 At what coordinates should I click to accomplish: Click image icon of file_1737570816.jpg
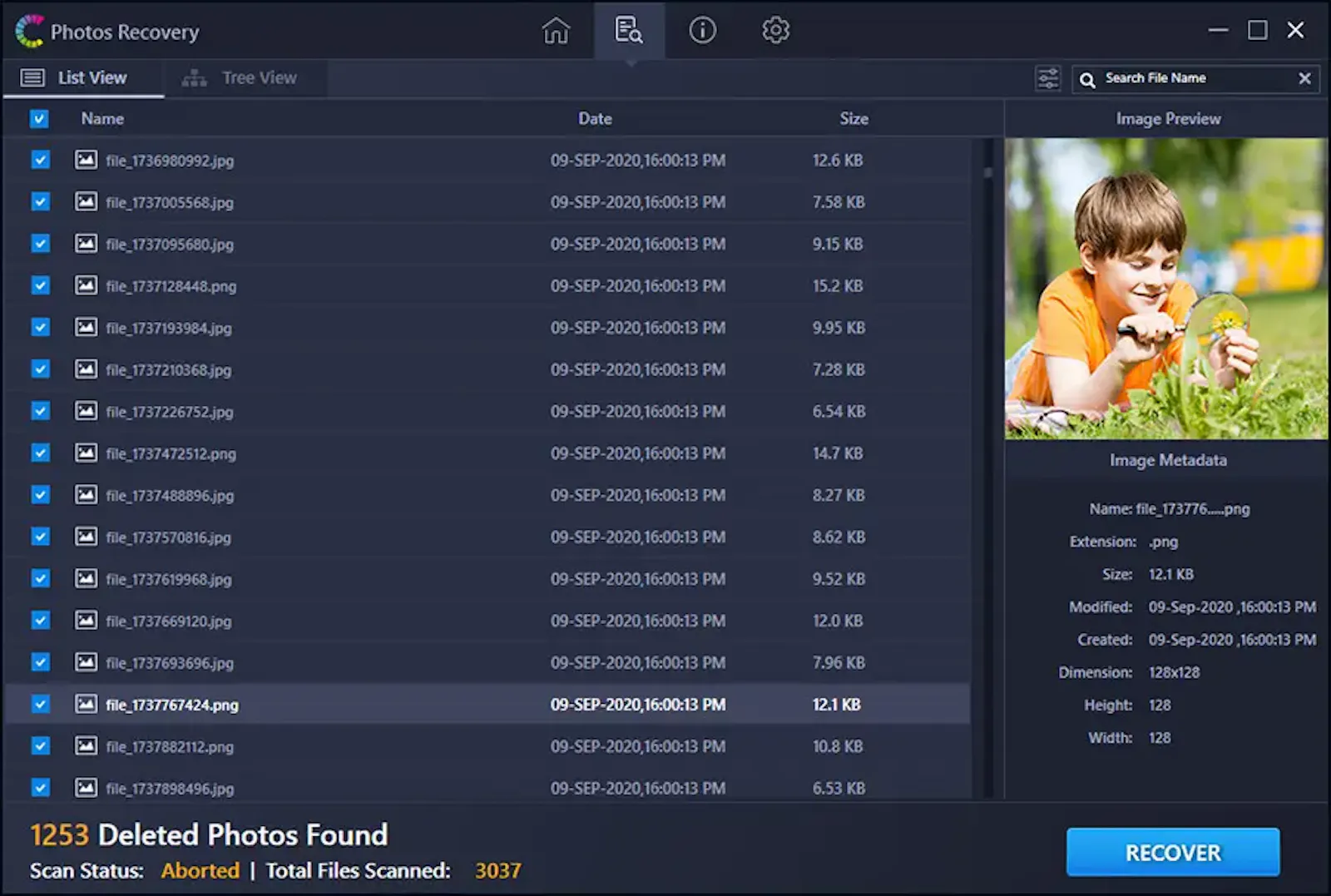point(86,537)
